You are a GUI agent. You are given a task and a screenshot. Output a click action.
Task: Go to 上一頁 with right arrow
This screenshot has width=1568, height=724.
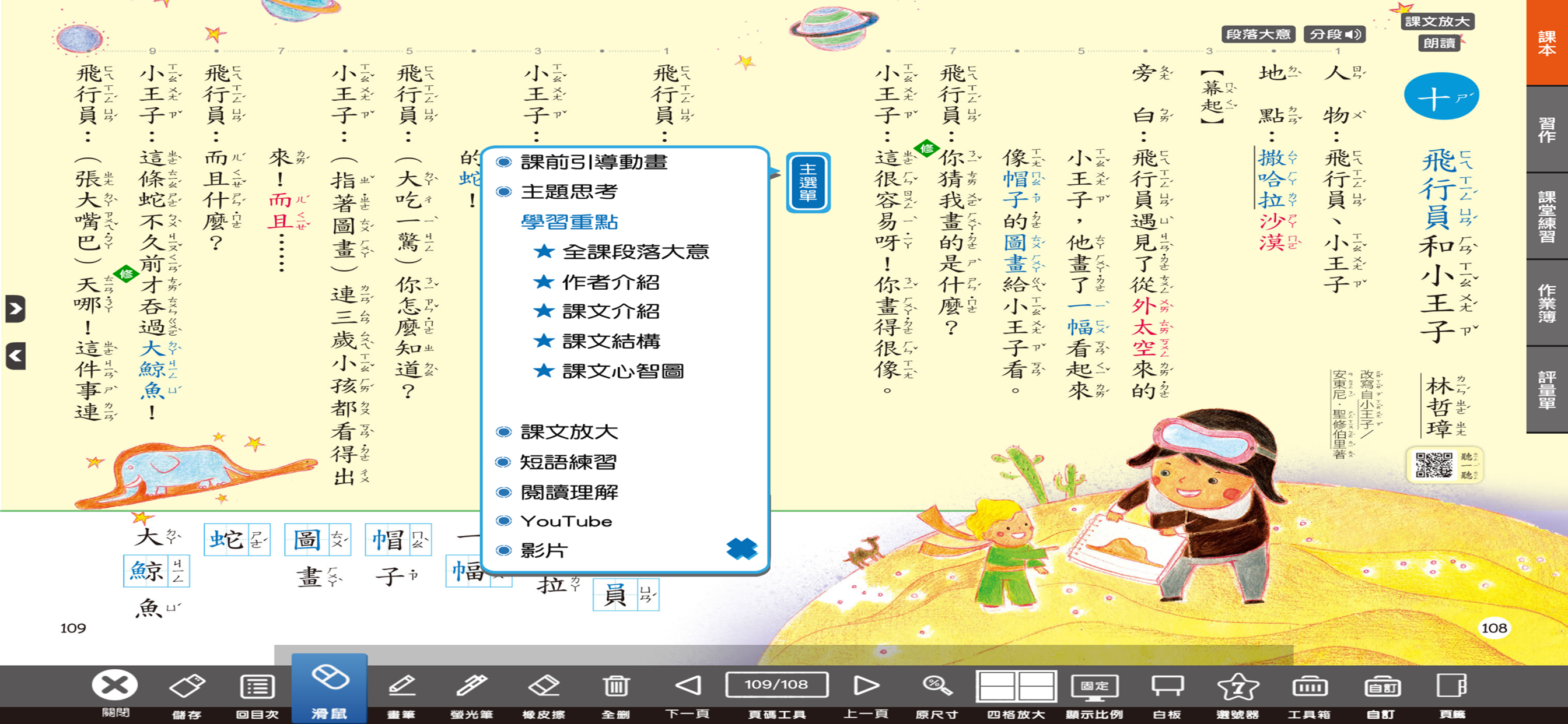(866, 686)
